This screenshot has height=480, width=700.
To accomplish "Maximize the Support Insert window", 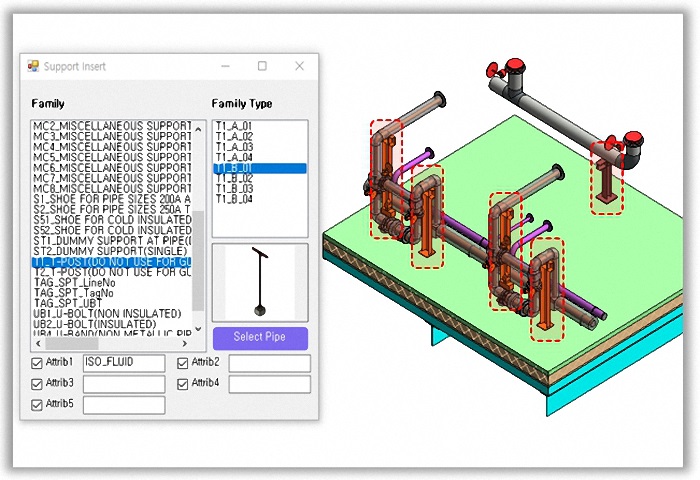I will (262, 66).
